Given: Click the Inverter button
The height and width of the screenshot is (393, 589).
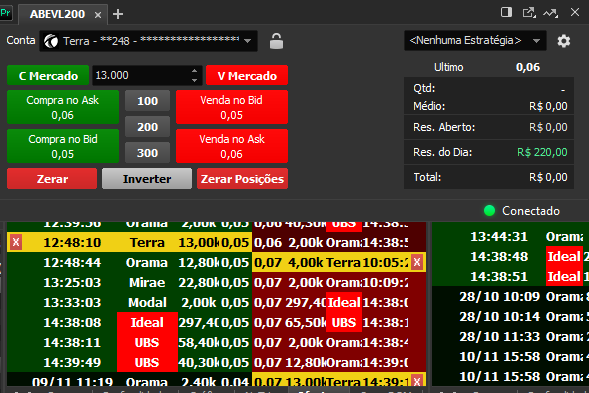Looking at the screenshot, I should (147, 178).
